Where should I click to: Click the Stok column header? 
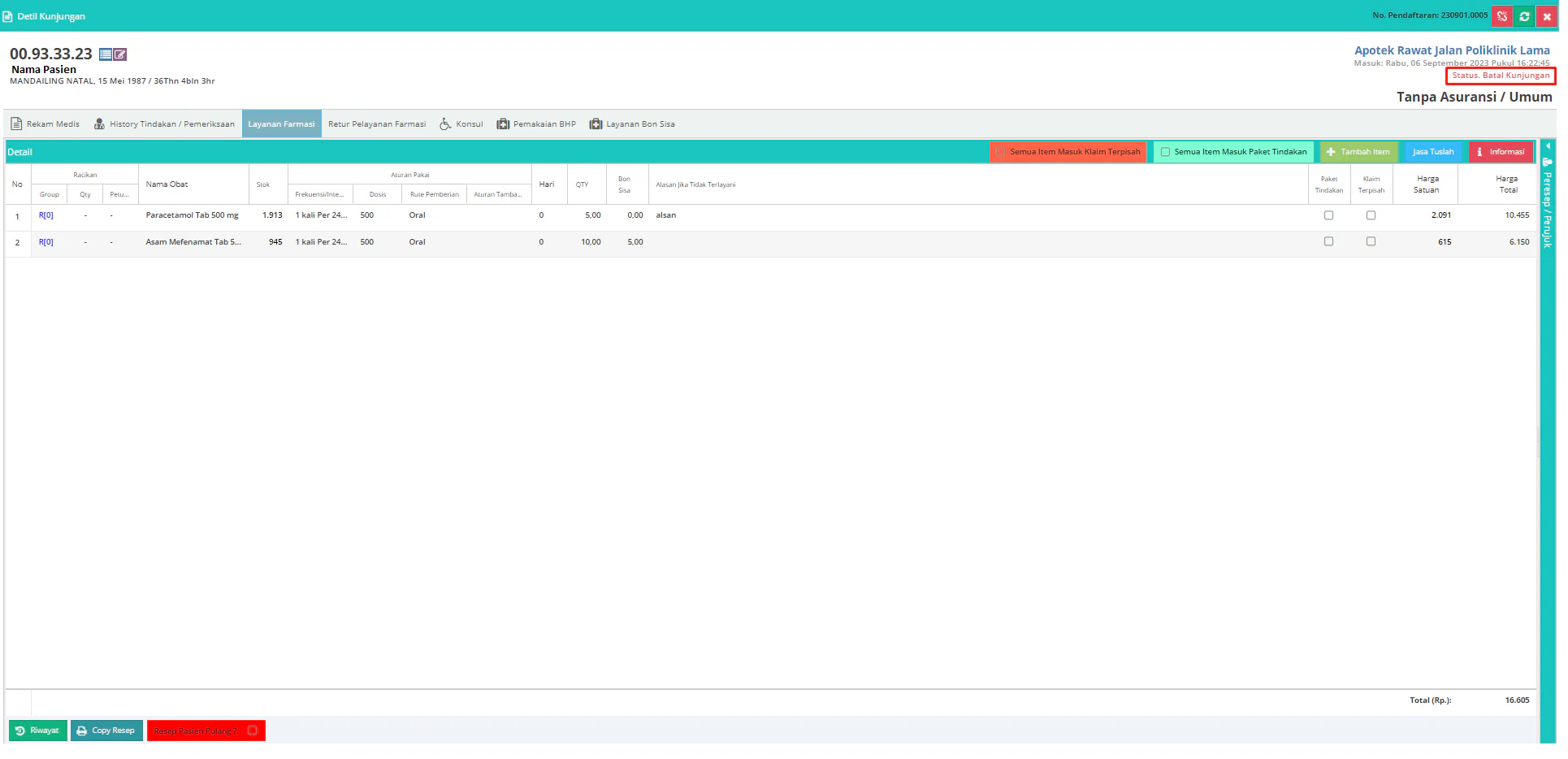point(268,184)
